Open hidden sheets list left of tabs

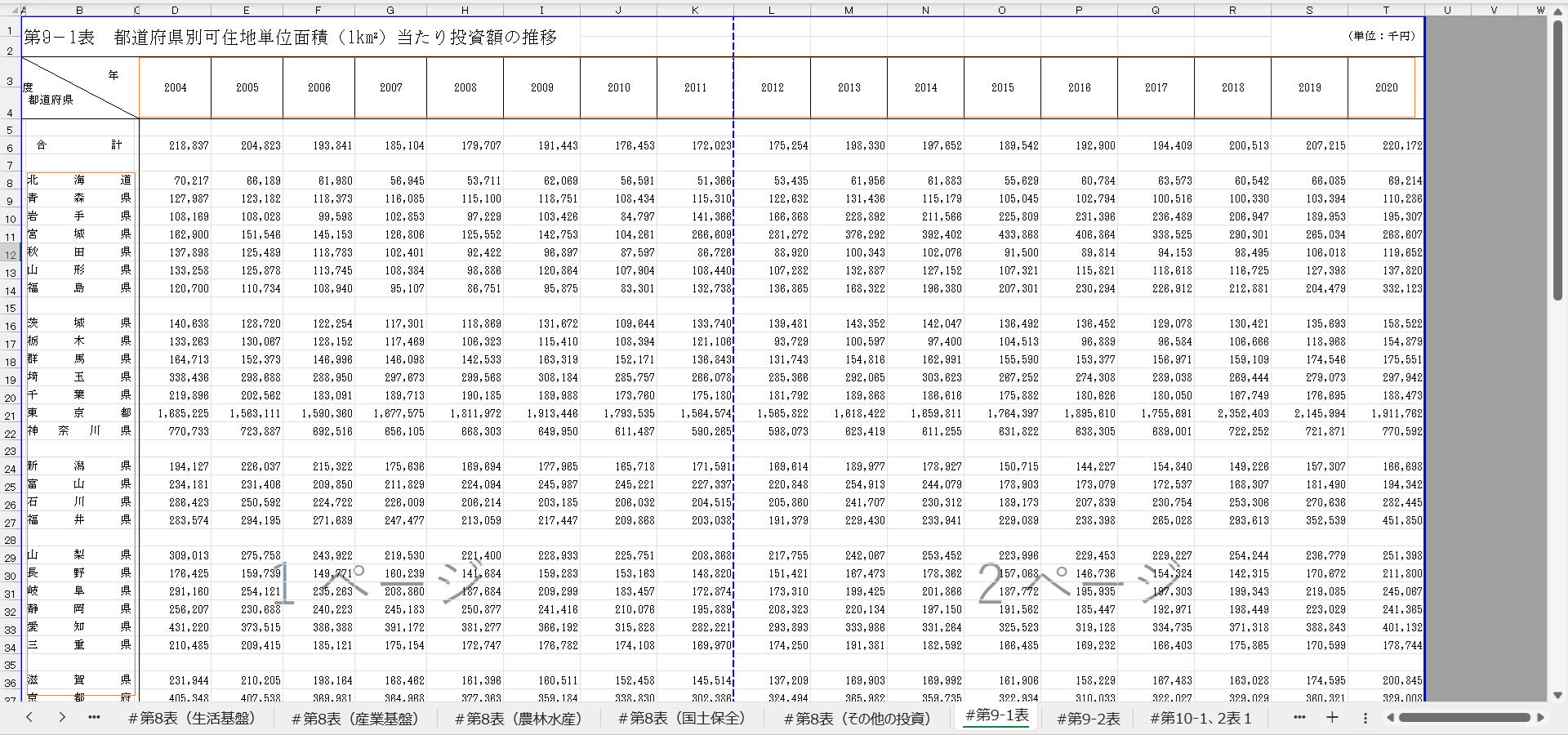click(94, 717)
